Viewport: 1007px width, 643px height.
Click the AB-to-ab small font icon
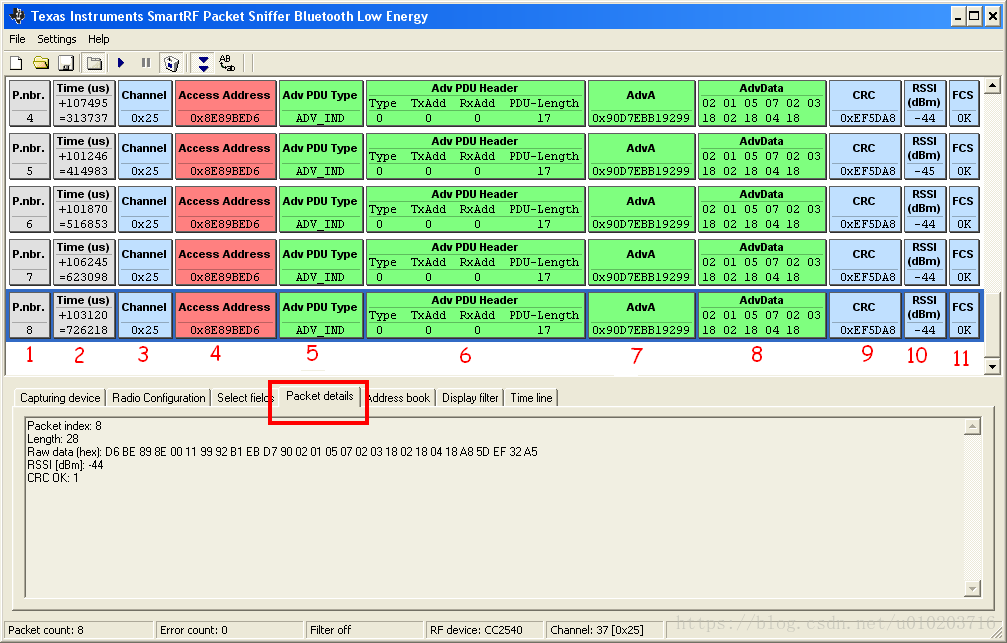point(227,63)
